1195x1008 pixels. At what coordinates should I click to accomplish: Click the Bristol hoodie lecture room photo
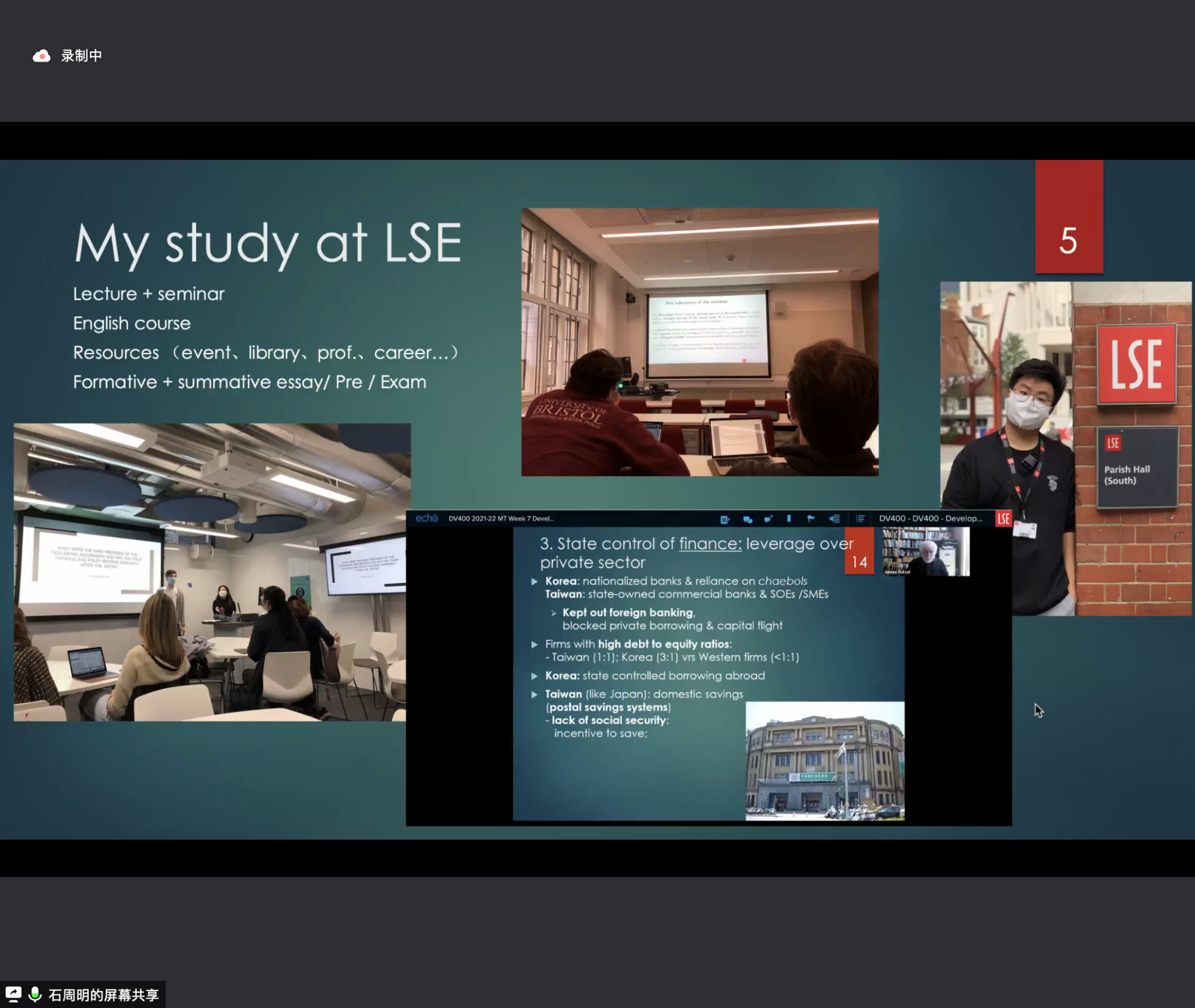coord(700,342)
